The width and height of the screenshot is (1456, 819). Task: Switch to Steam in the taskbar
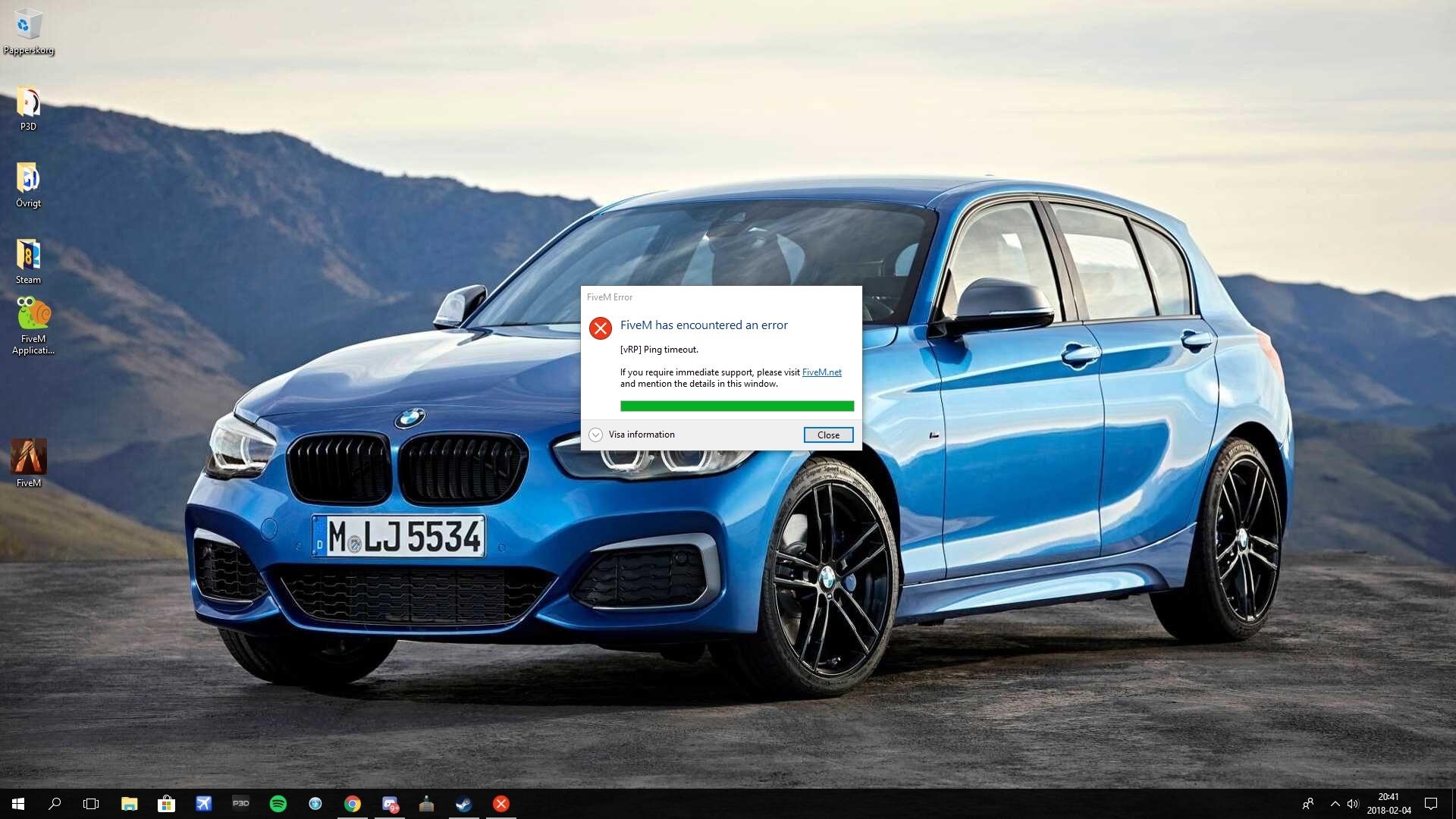pyautogui.click(x=463, y=804)
